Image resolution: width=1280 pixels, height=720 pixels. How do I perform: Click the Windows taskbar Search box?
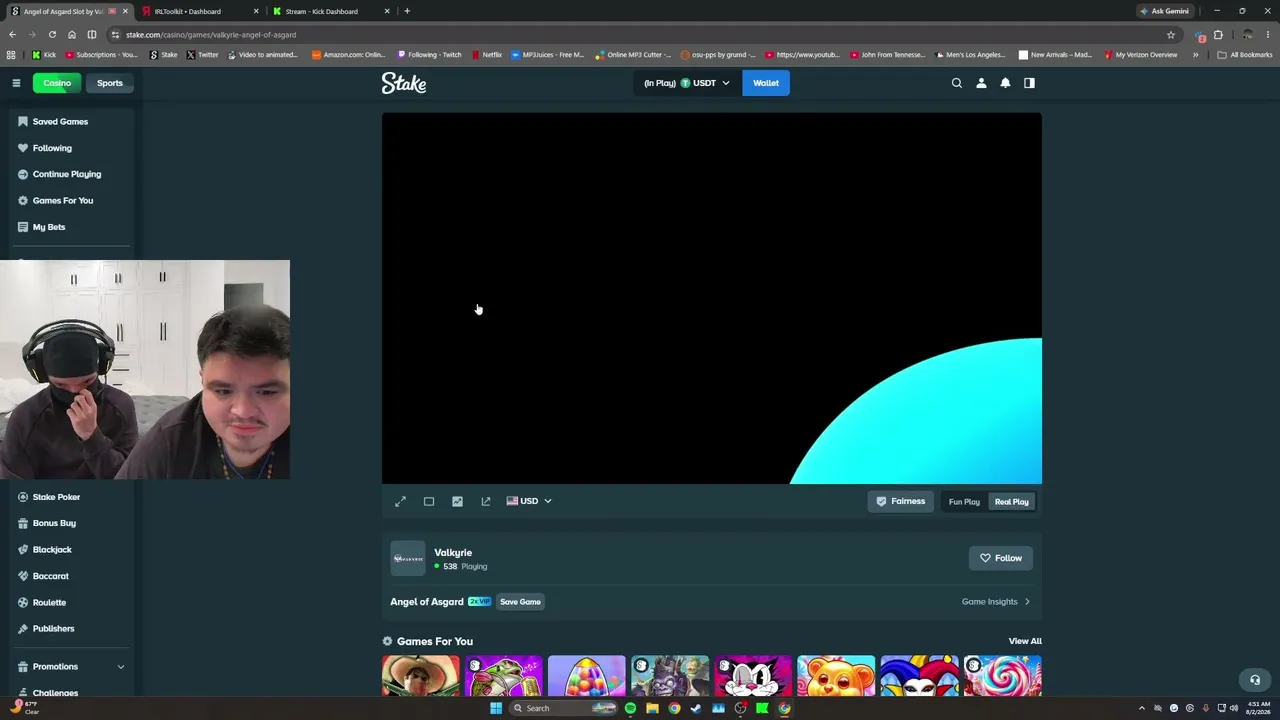point(562,708)
